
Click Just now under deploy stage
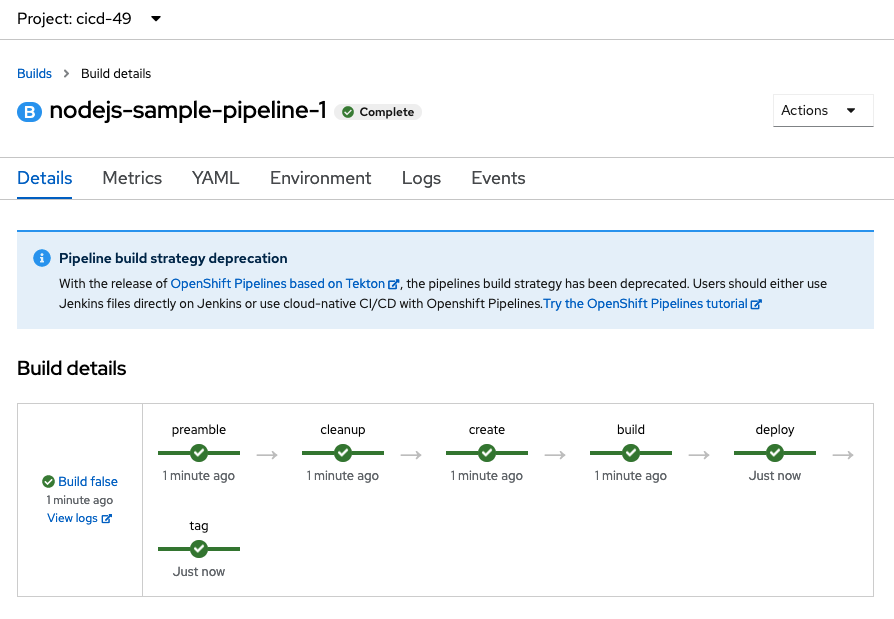point(775,475)
